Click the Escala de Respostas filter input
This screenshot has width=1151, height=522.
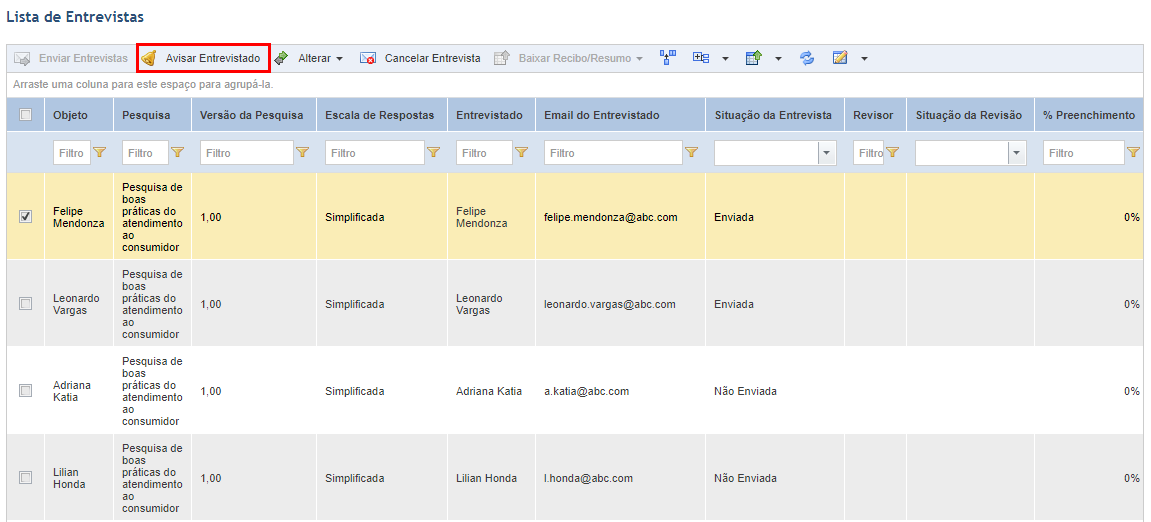click(375, 153)
